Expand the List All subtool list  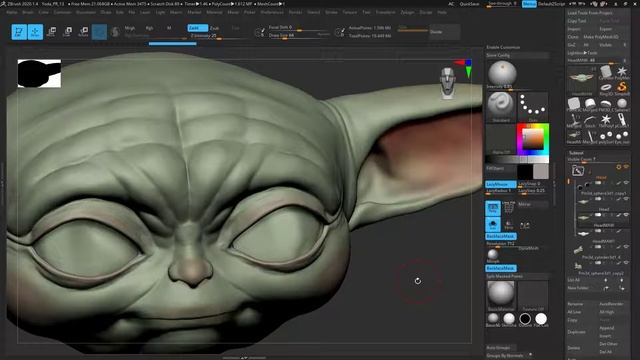coord(573,280)
